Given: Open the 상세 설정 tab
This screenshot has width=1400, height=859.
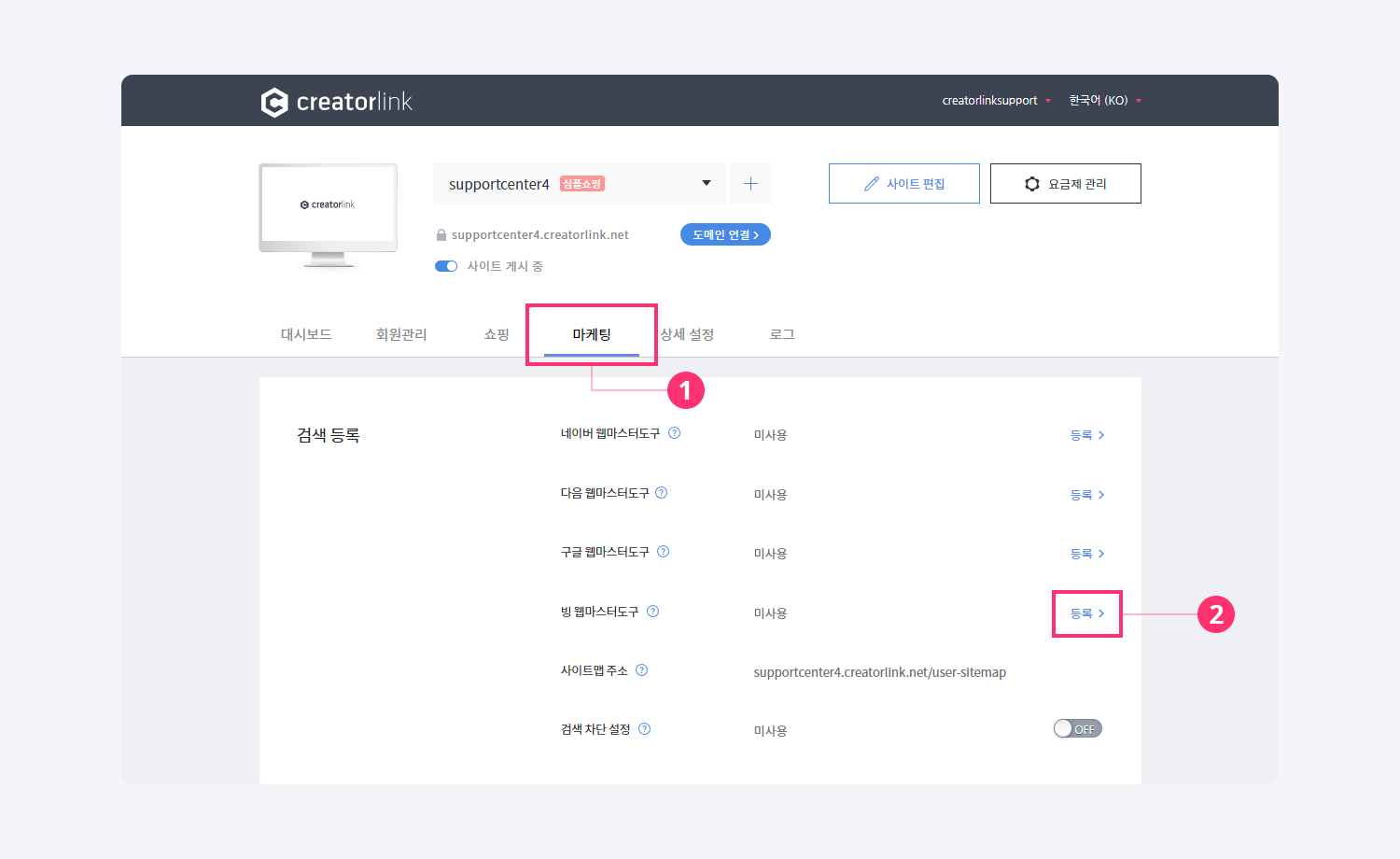Looking at the screenshot, I should [688, 334].
